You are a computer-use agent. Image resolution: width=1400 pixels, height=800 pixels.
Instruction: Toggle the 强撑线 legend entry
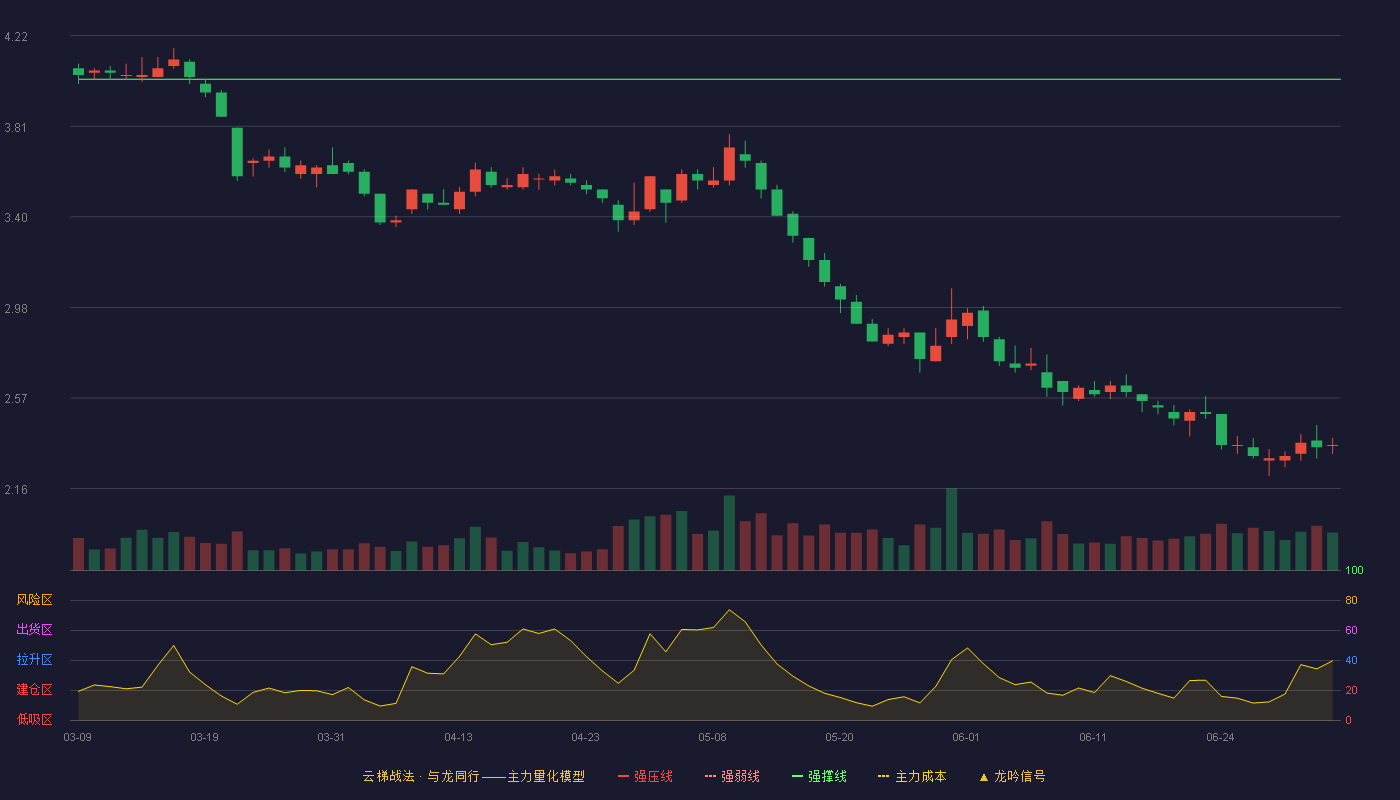[819, 776]
